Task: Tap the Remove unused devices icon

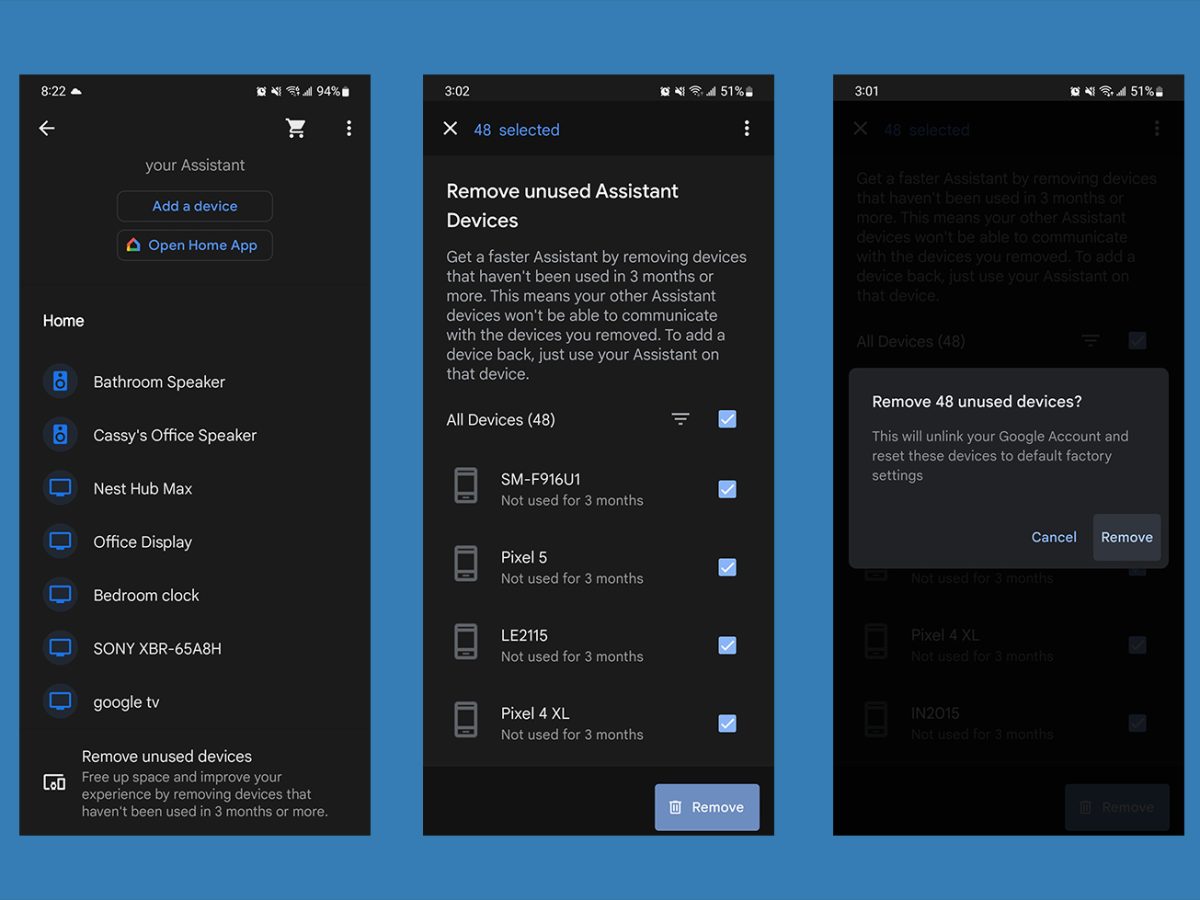Action: [54, 782]
